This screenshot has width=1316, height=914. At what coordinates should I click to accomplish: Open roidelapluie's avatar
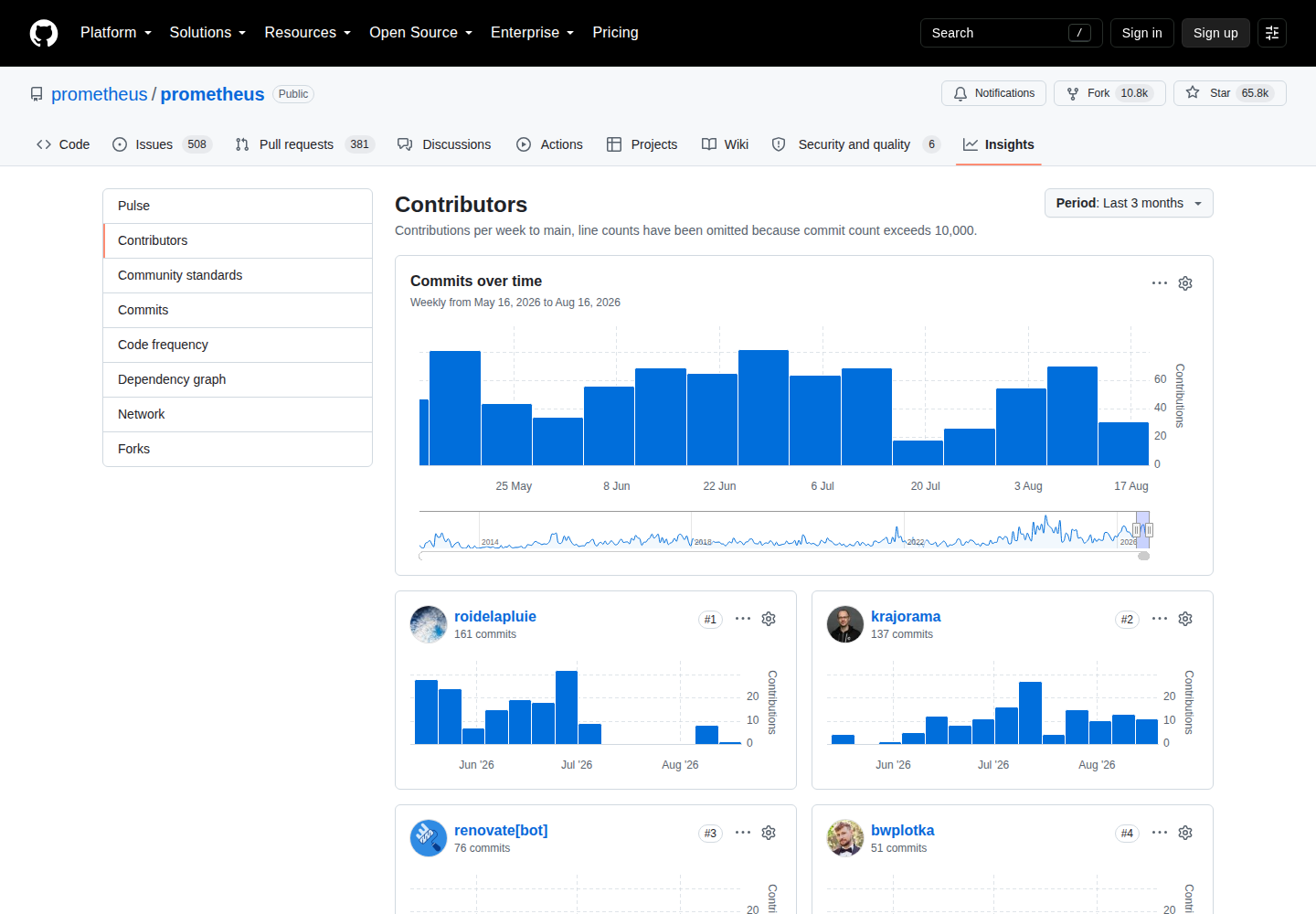(x=429, y=624)
